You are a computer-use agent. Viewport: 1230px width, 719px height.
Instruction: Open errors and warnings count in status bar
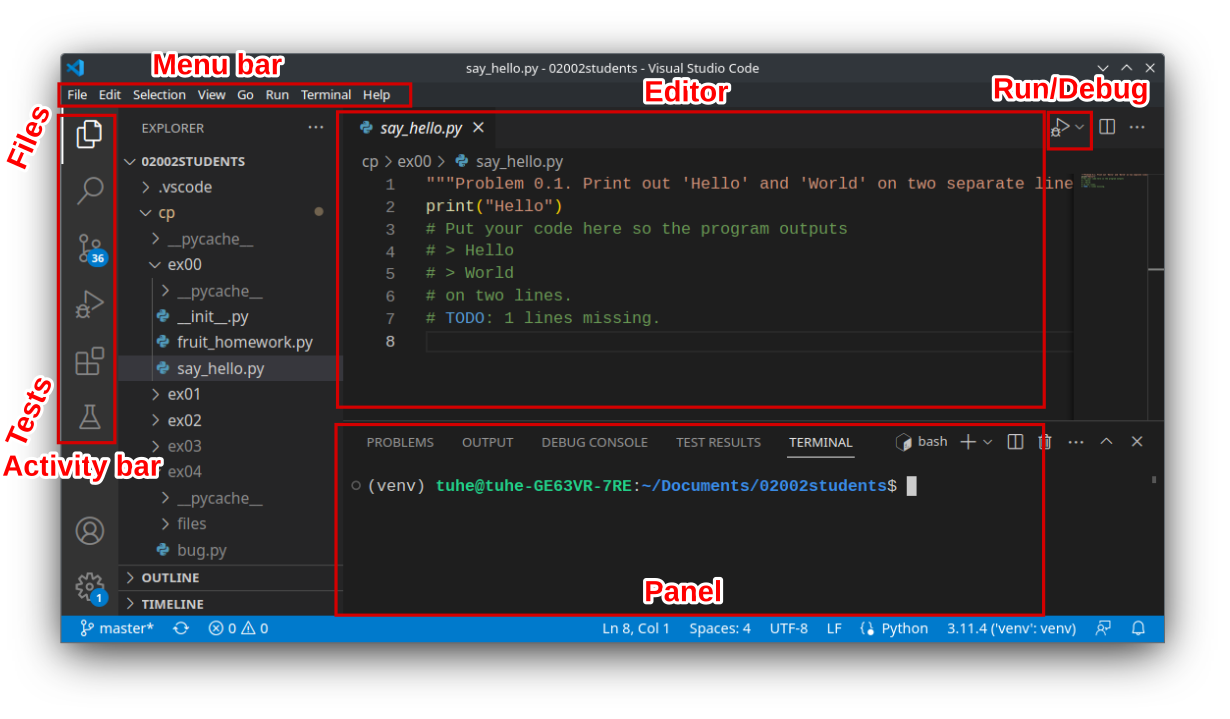pyautogui.click(x=238, y=628)
